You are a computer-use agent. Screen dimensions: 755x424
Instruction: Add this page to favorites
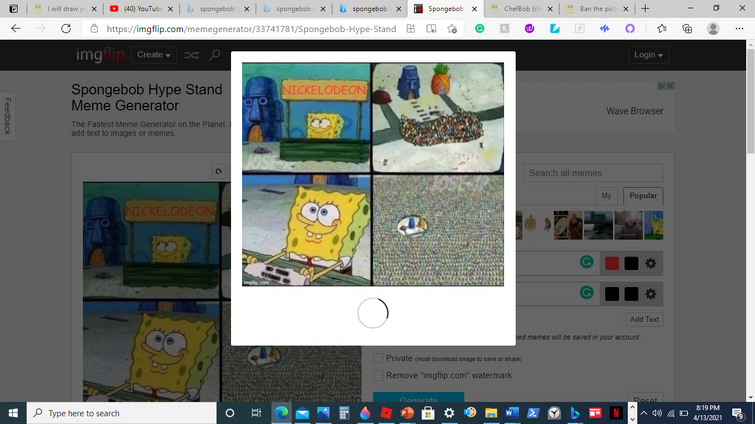pyautogui.click(x=452, y=29)
